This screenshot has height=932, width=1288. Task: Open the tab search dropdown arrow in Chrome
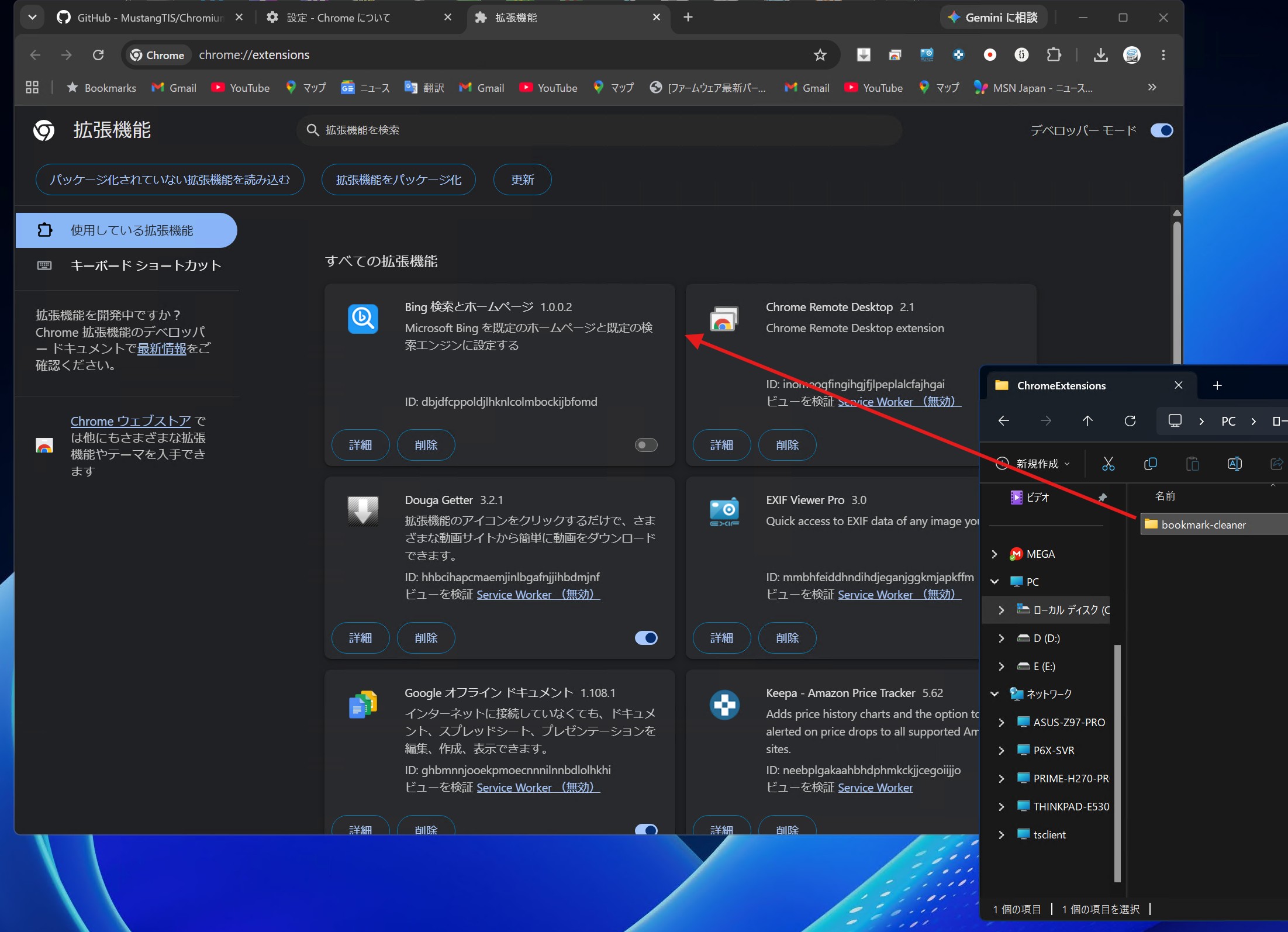click(32, 18)
